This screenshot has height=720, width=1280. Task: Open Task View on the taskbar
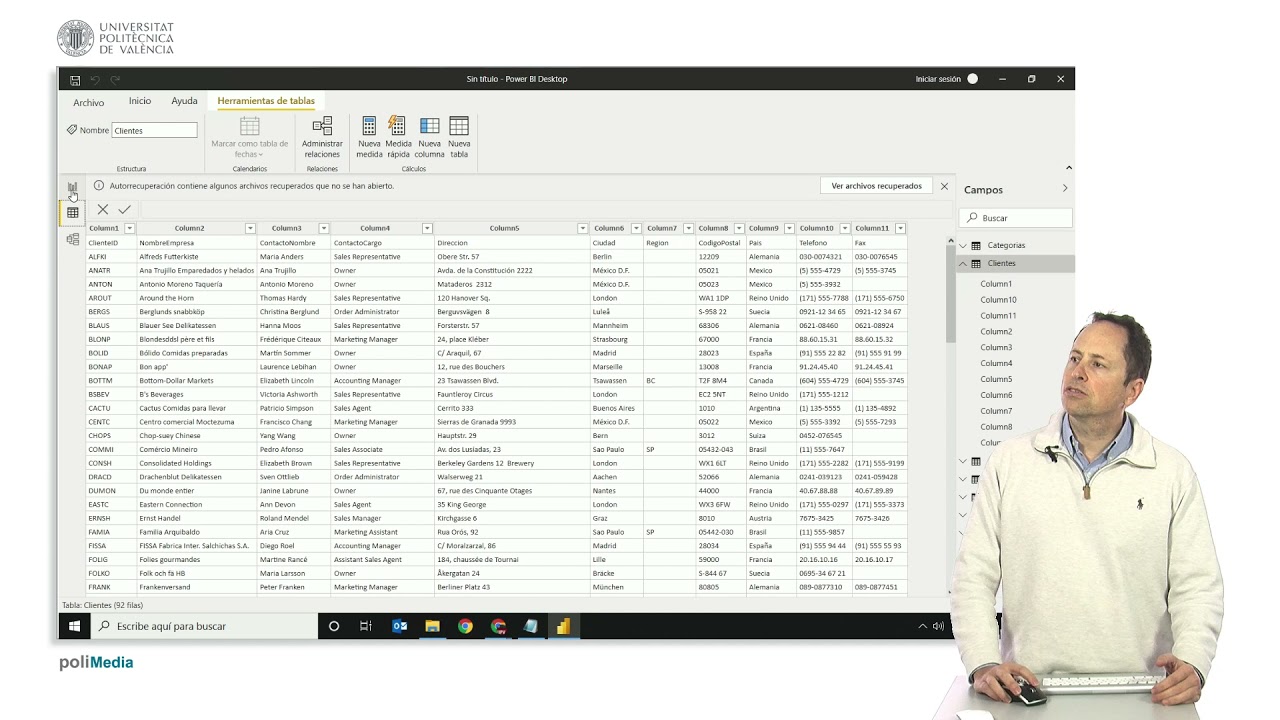tap(366, 626)
